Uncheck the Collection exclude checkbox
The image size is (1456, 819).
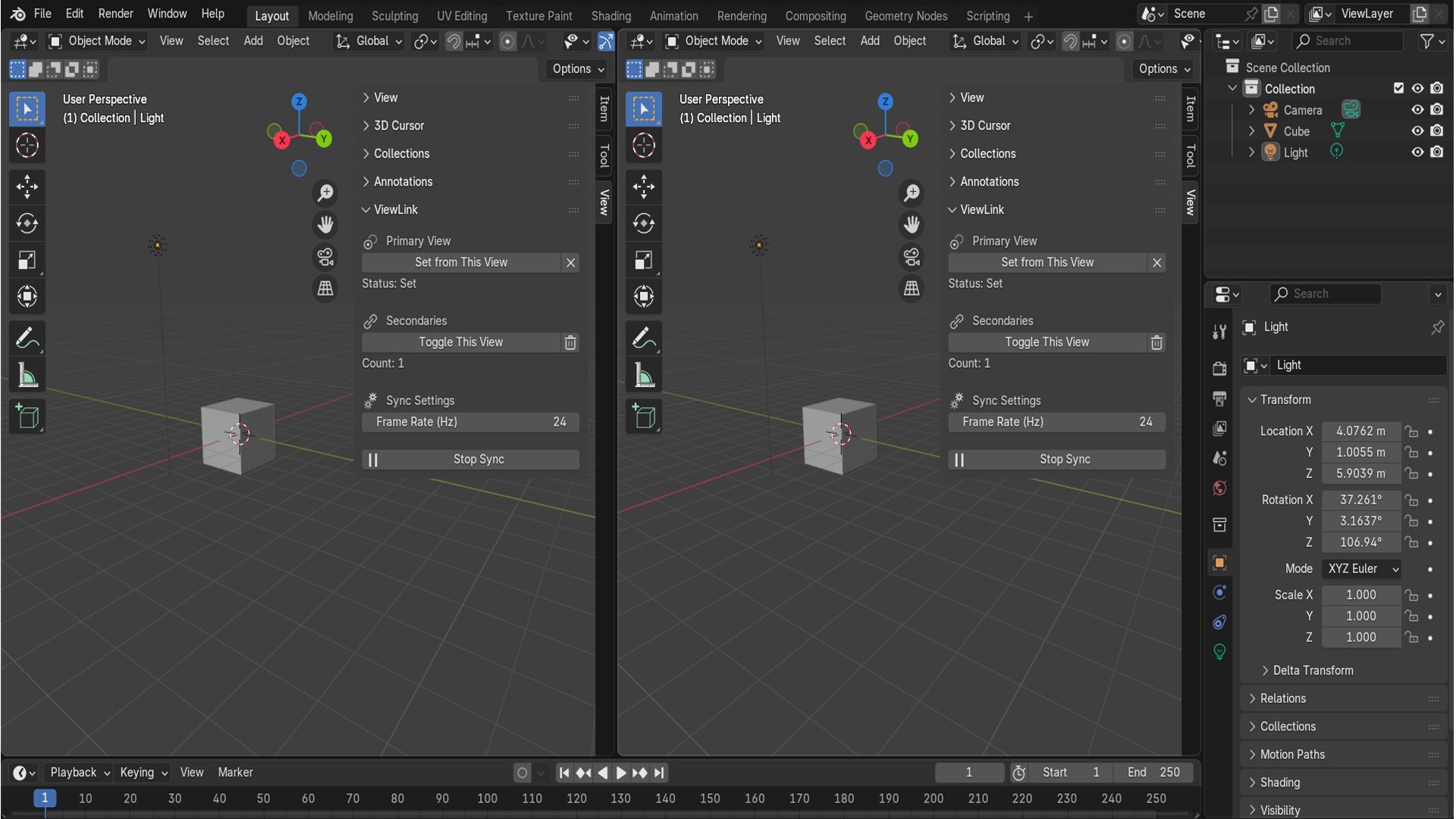1398,89
